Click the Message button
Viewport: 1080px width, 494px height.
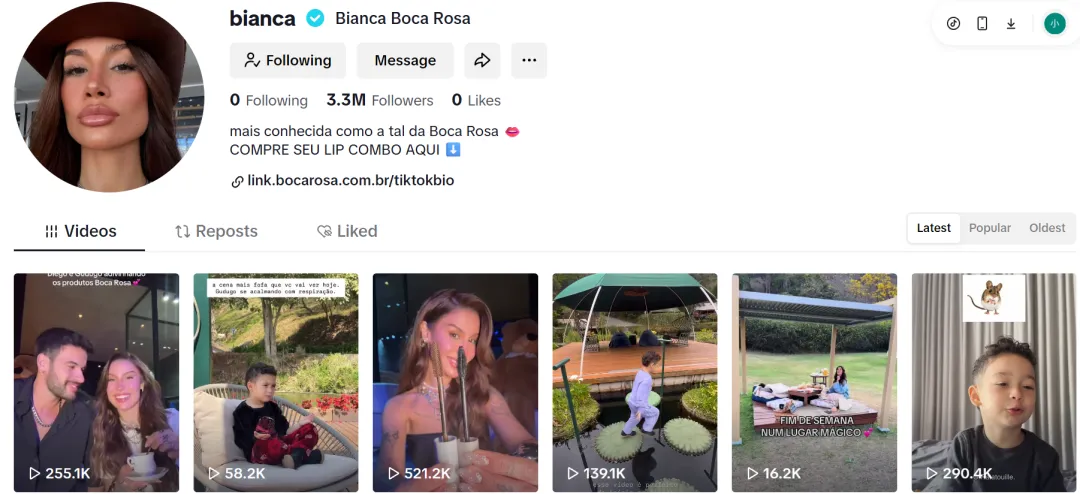click(x=405, y=60)
